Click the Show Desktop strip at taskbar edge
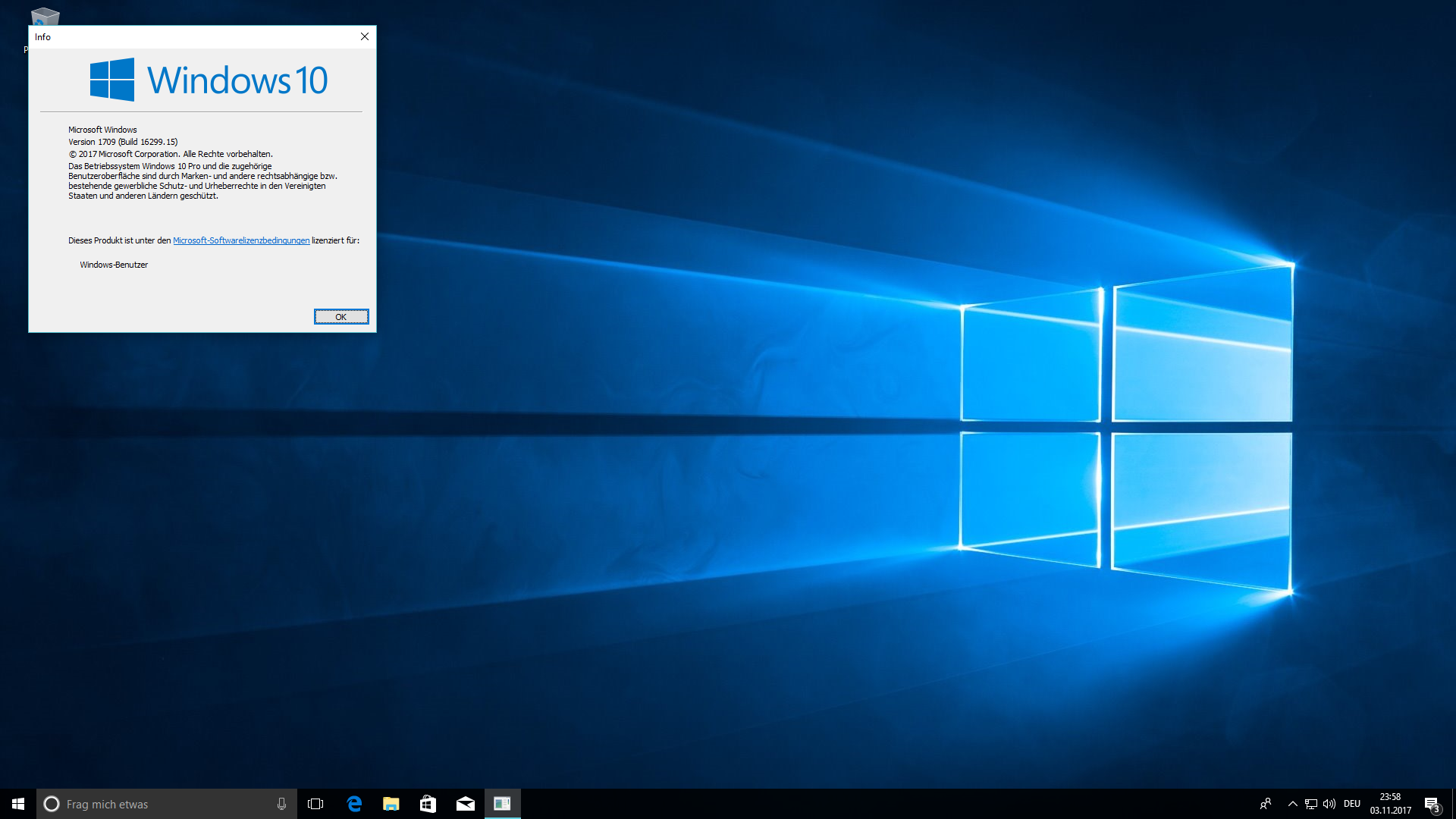This screenshot has height=819, width=1456. pos(1453,804)
